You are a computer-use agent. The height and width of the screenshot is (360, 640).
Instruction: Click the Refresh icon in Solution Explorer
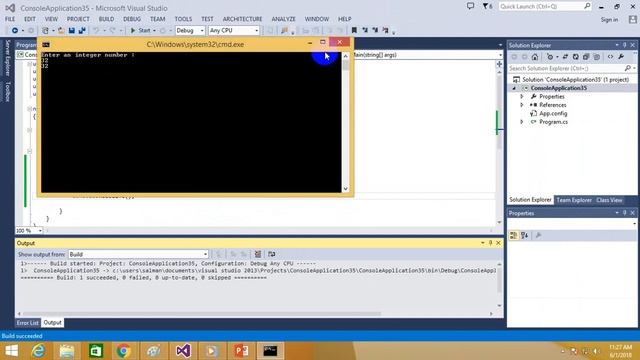point(576,57)
